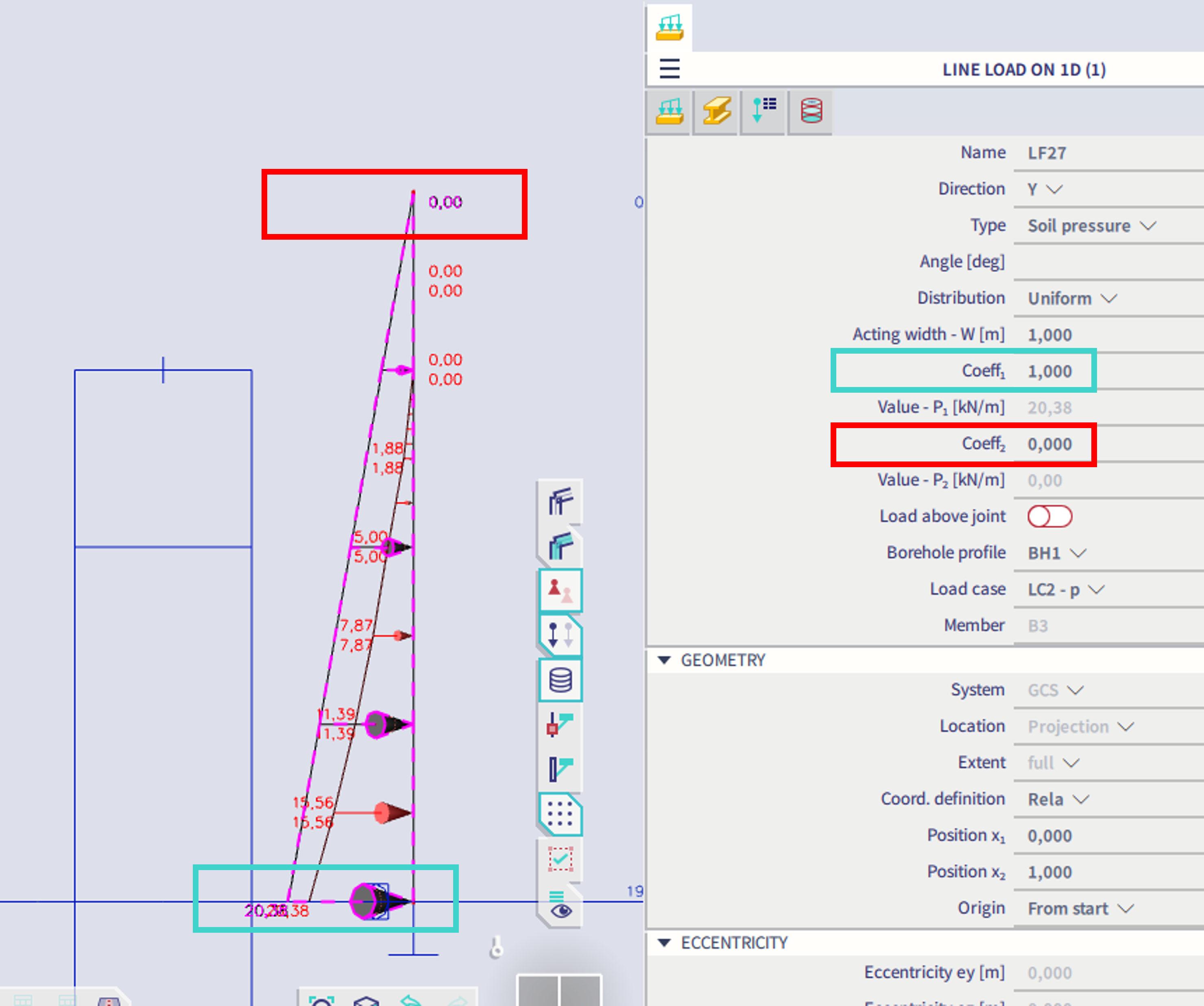The width and height of the screenshot is (1204, 1006).
Task: Toggle the loads display arrows icon
Action: tap(560, 636)
